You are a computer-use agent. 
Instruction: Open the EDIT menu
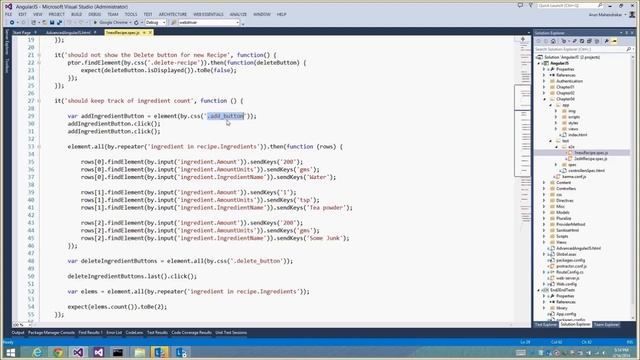click(22, 14)
